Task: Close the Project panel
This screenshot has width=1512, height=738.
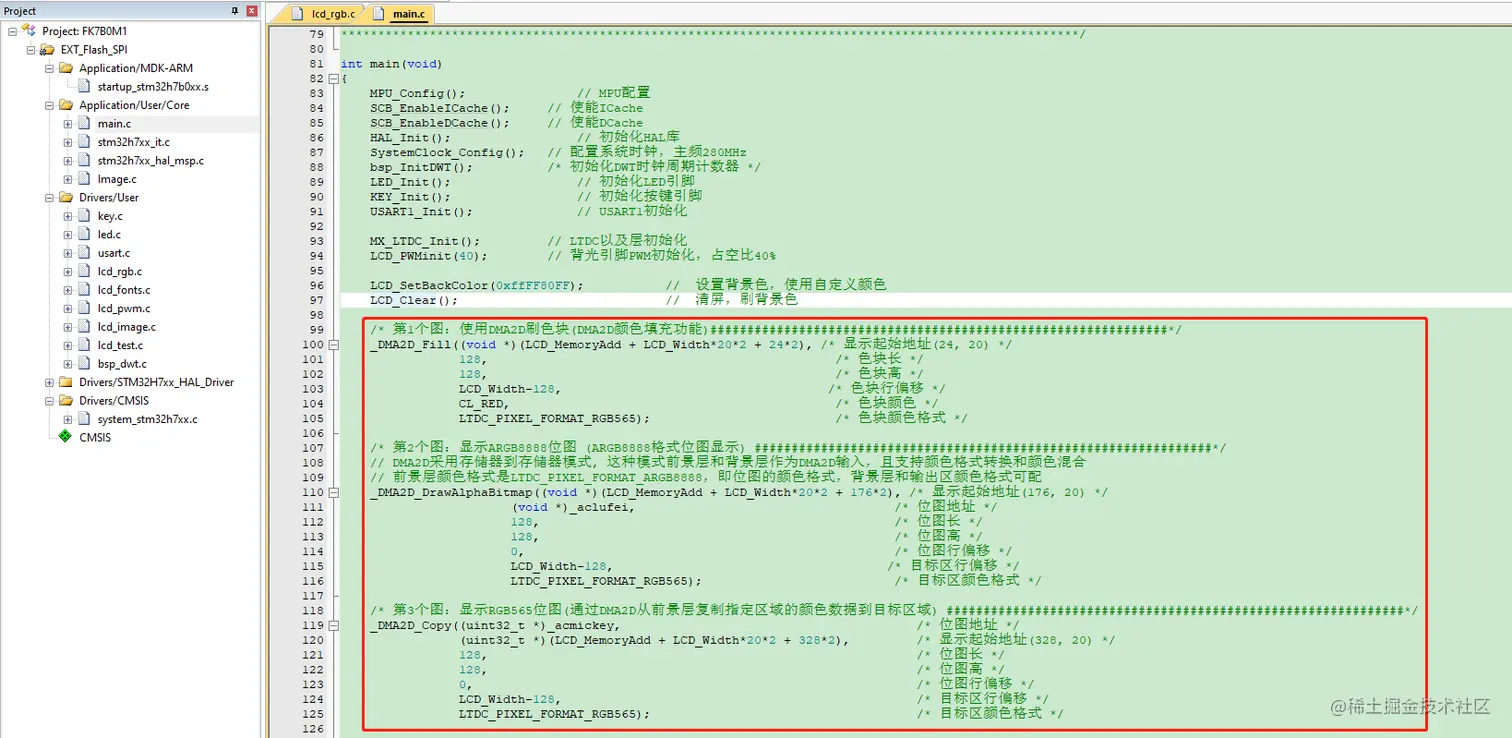Action: click(251, 11)
